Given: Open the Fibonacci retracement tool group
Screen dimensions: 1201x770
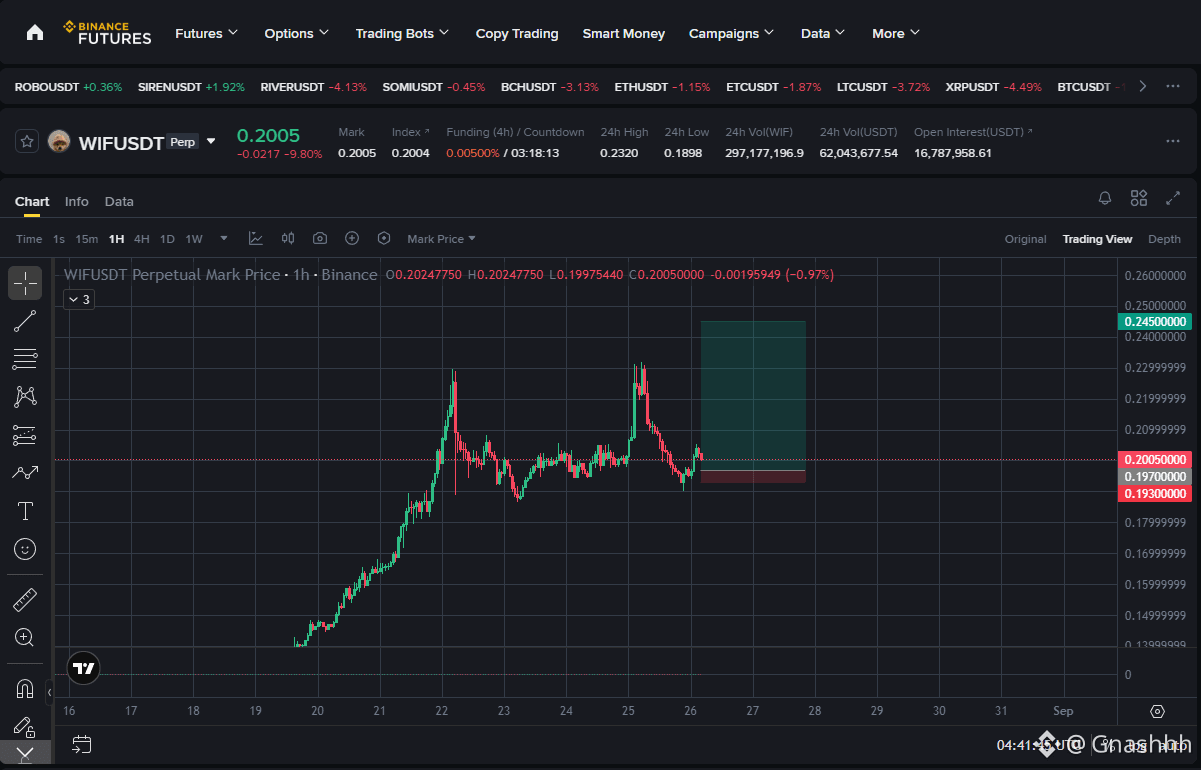Looking at the screenshot, I should (x=25, y=359).
